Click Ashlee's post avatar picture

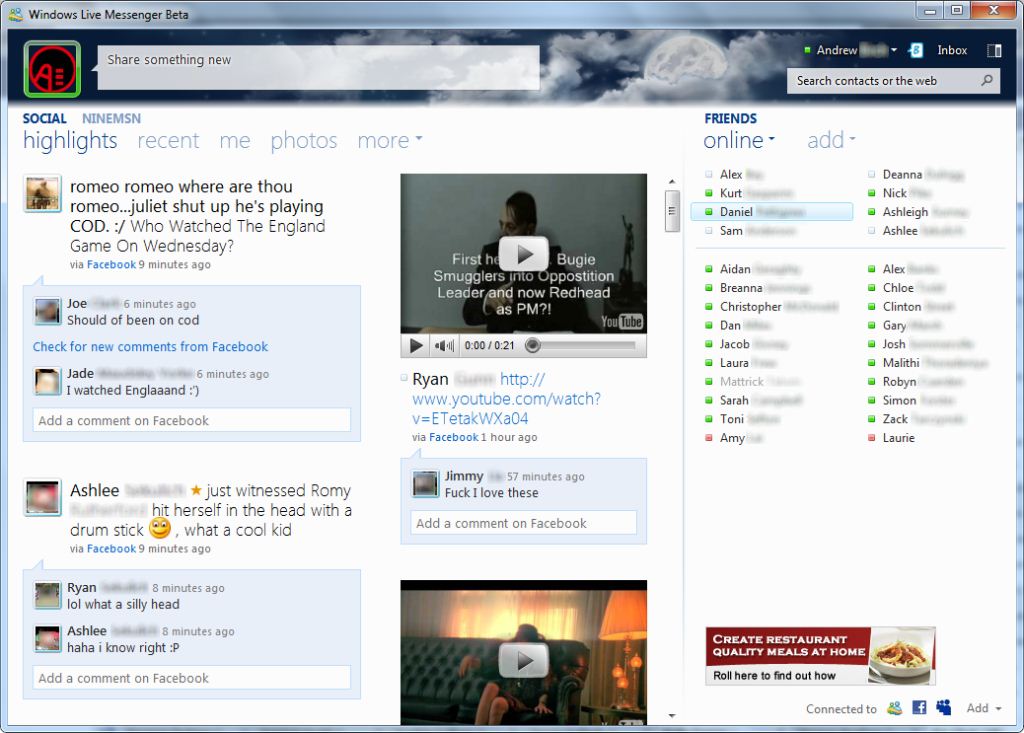coord(42,497)
